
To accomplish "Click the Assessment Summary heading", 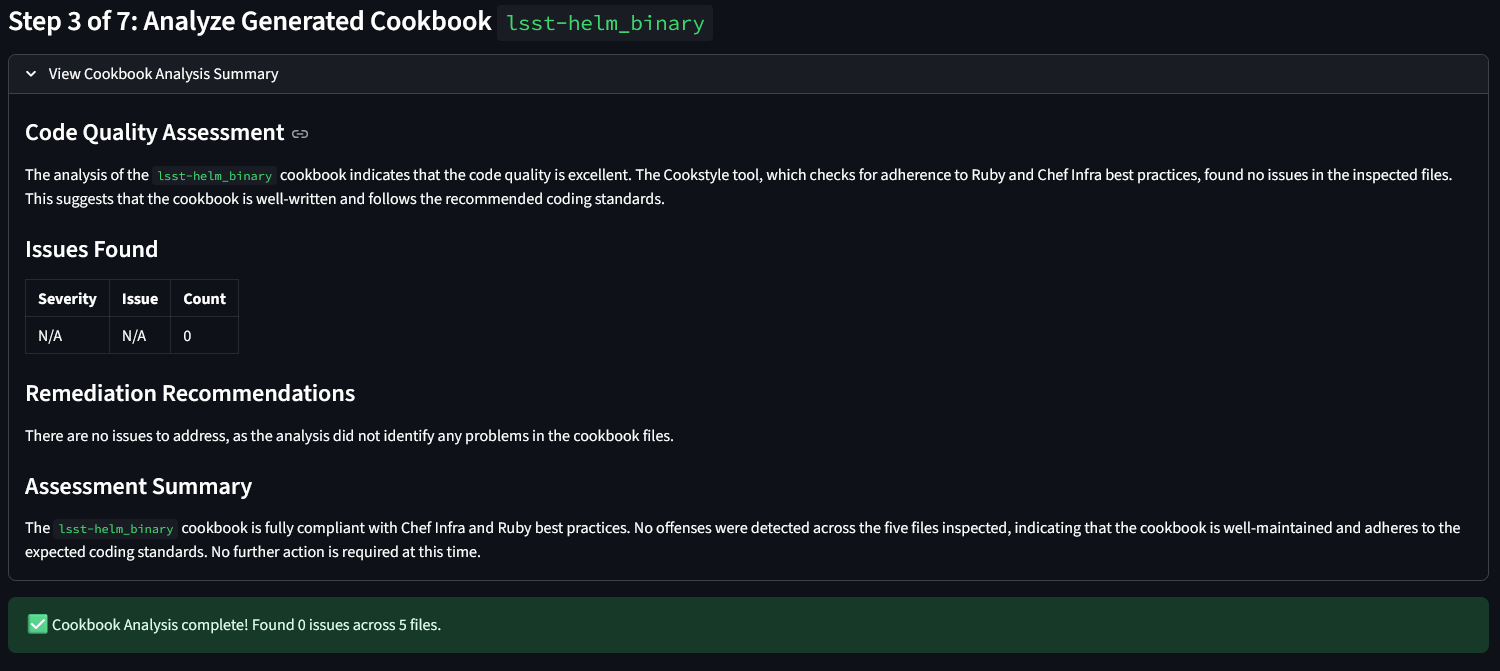I will pos(138,487).
